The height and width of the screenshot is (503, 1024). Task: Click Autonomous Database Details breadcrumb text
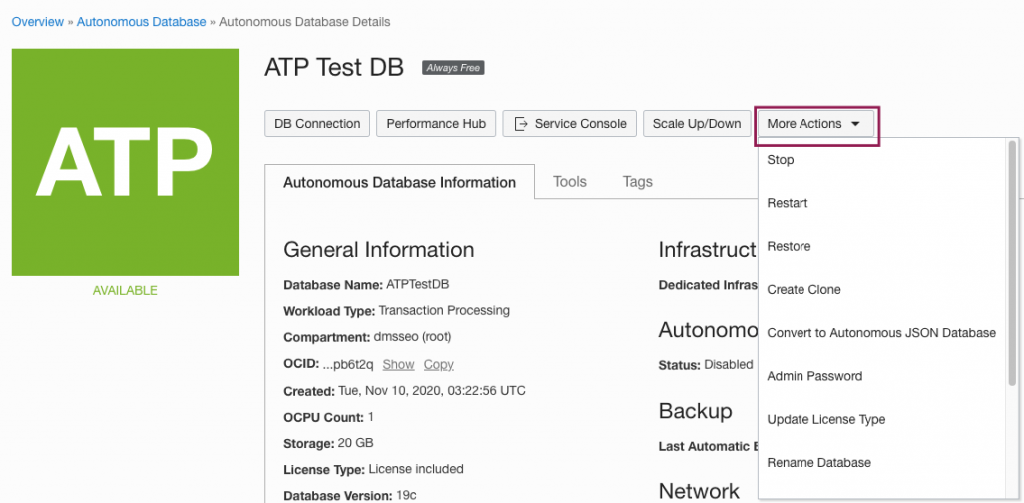305,22
